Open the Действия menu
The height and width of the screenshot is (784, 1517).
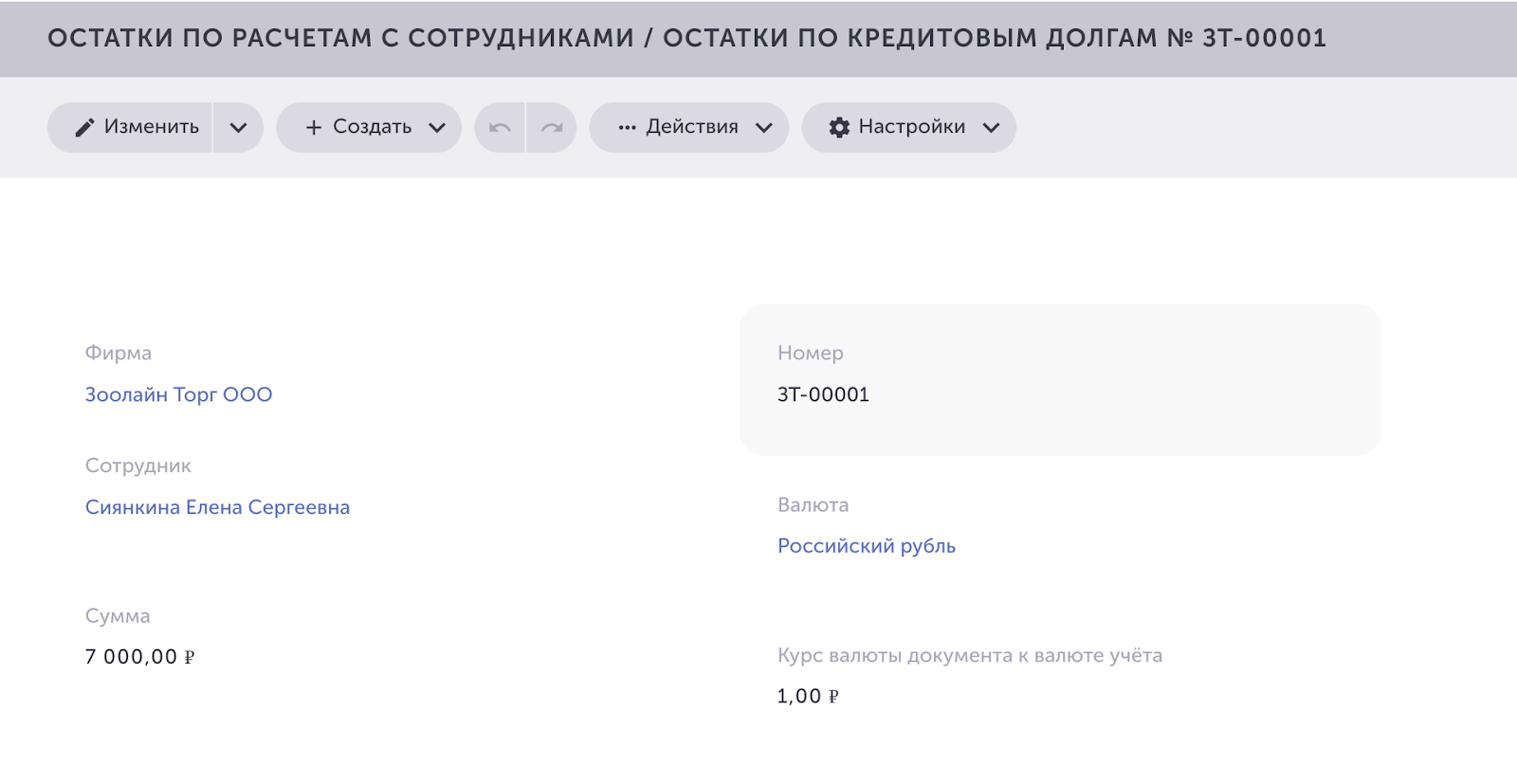click(689, 127)
